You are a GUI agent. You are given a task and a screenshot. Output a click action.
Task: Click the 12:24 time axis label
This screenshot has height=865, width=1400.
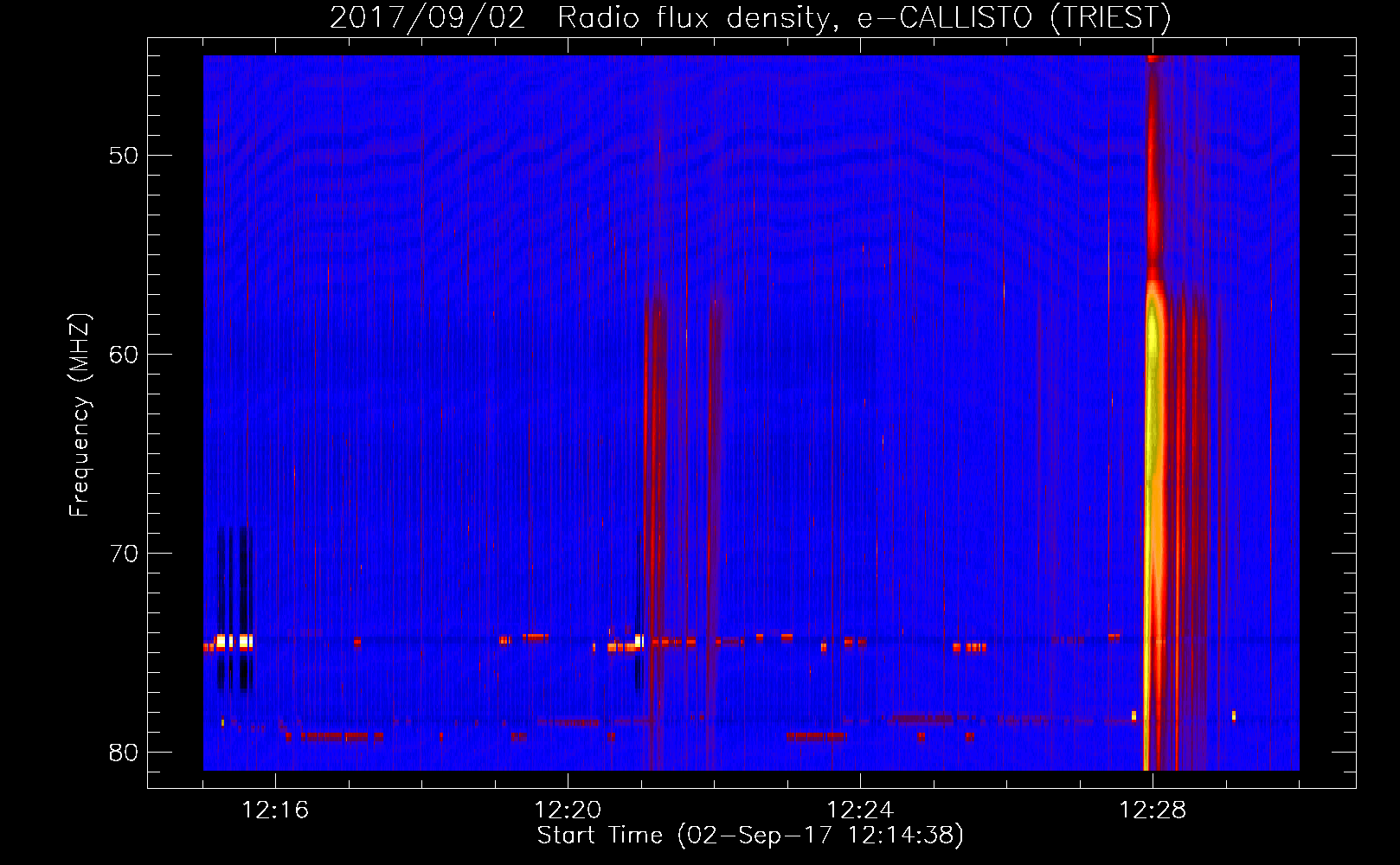[x=860, y=811]
